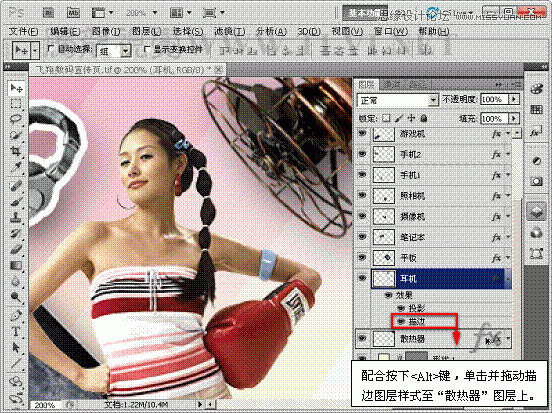
Task: Select the Dodge tool
Action: [16, 296]
